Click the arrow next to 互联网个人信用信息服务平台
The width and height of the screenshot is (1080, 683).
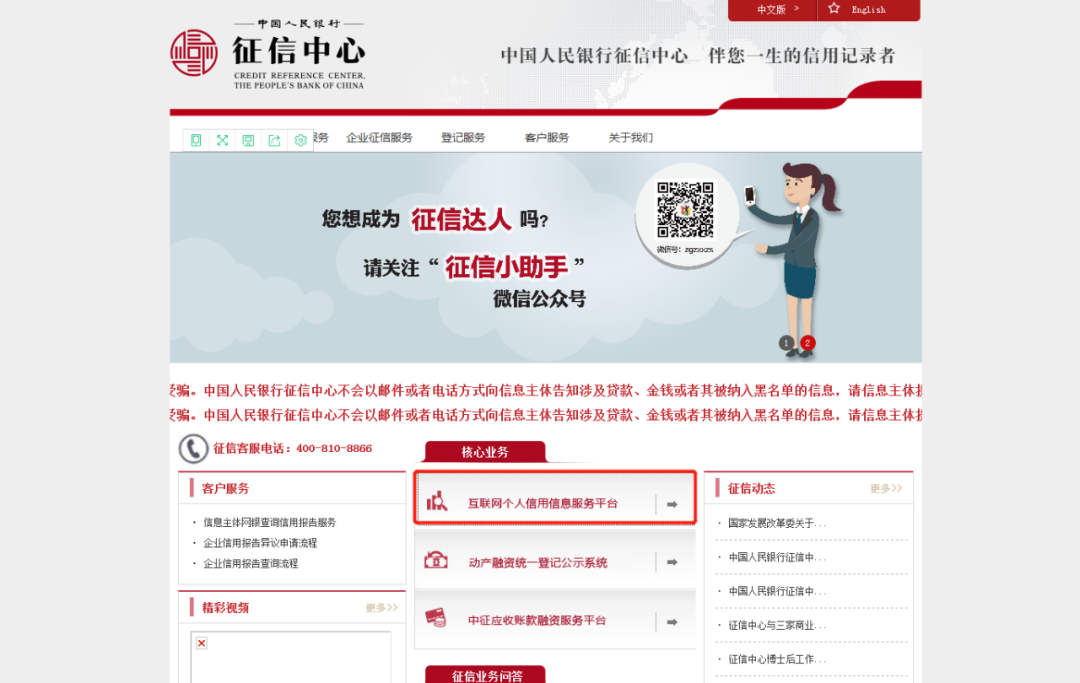click(672, 505)
